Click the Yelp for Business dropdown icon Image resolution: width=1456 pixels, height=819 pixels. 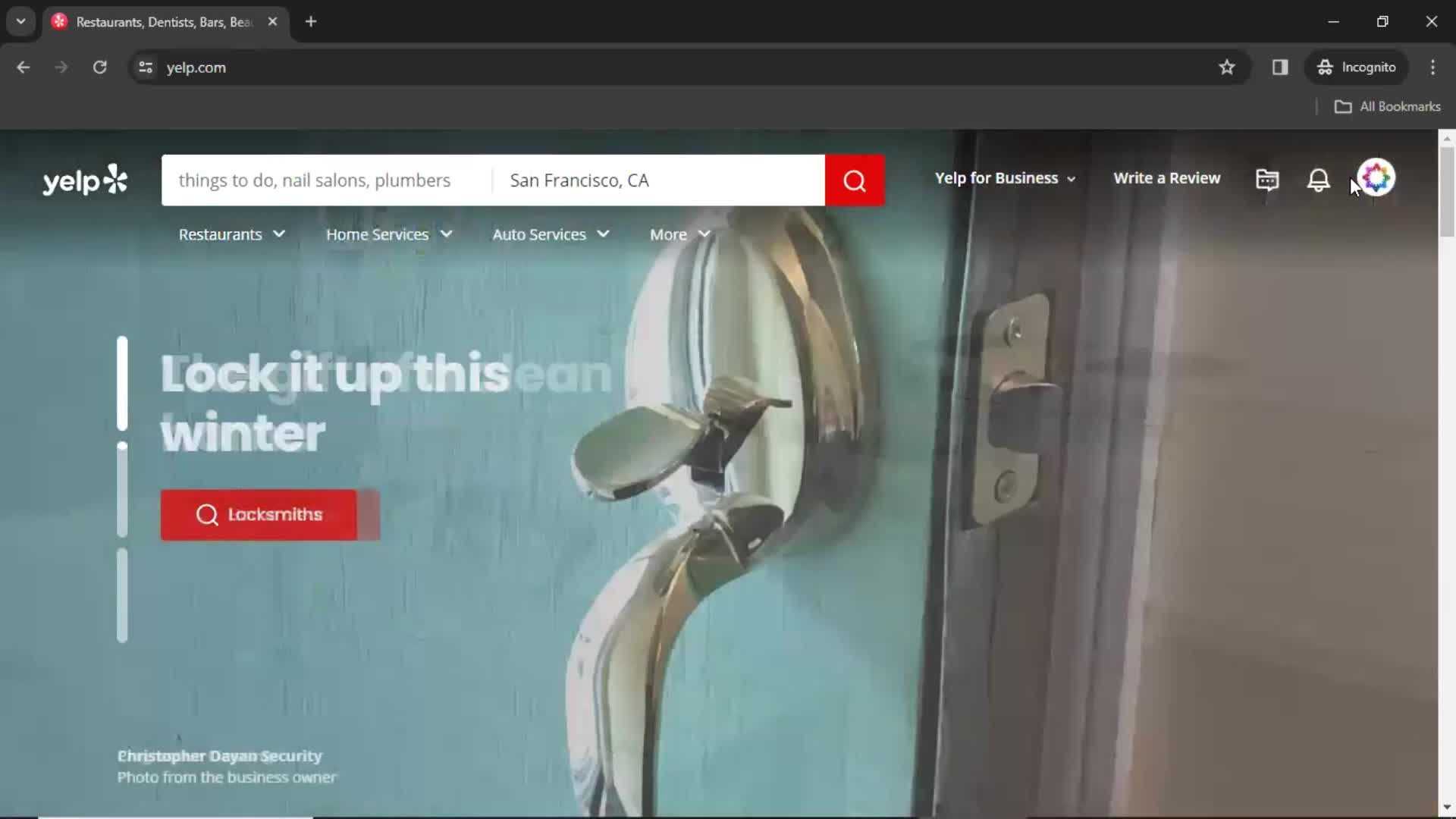pyautogui.click(x=1072, y=179)
